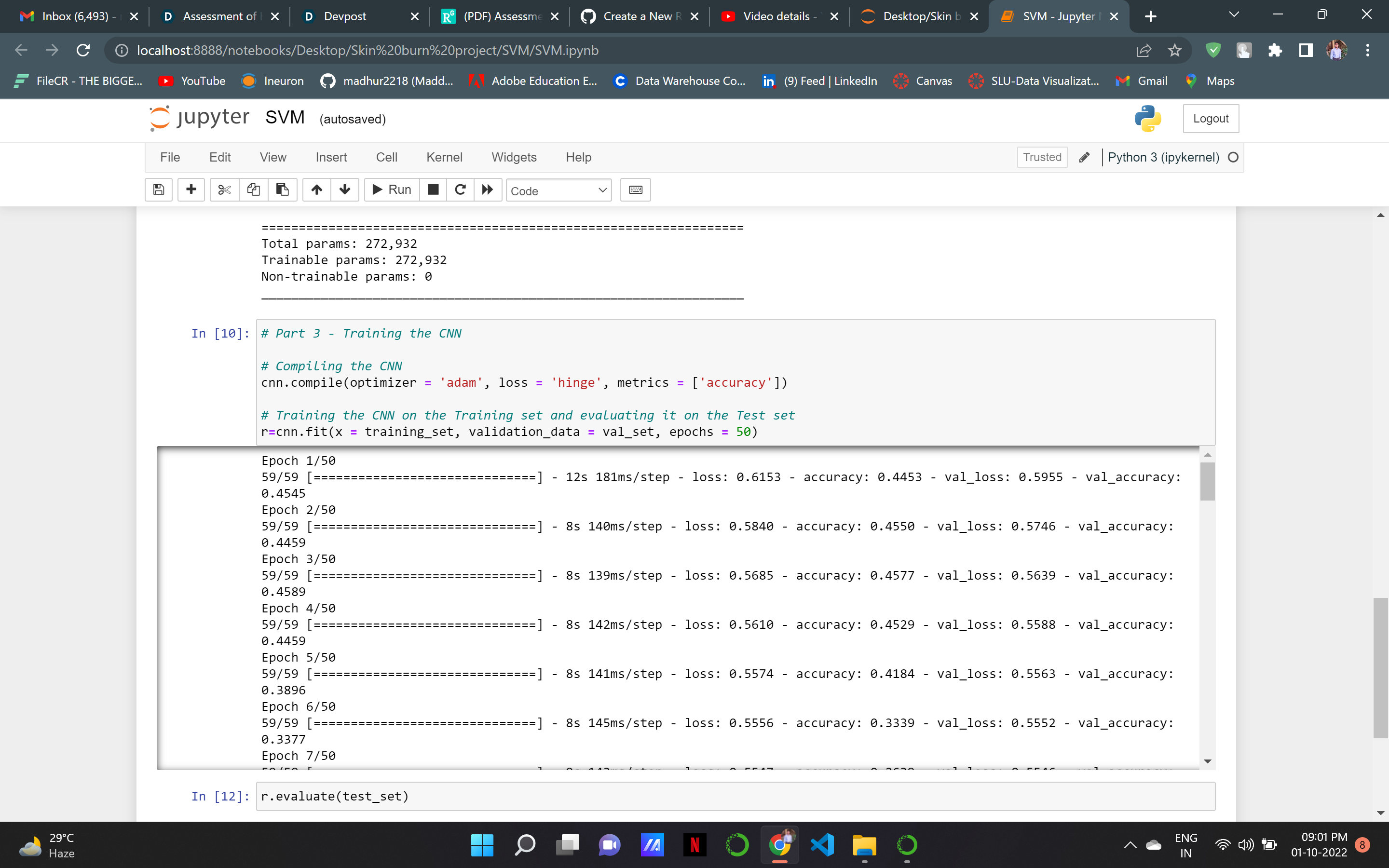Move selected cell up arrow
Screen dimensions: 1389x868
(316, 190)
